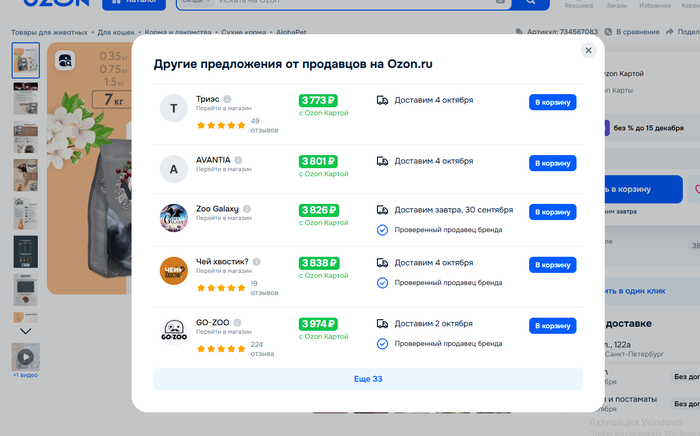700x436 pixels.
Task: Click the info icon beside Чей хвостик?
Action: click(x=256, y=262)
